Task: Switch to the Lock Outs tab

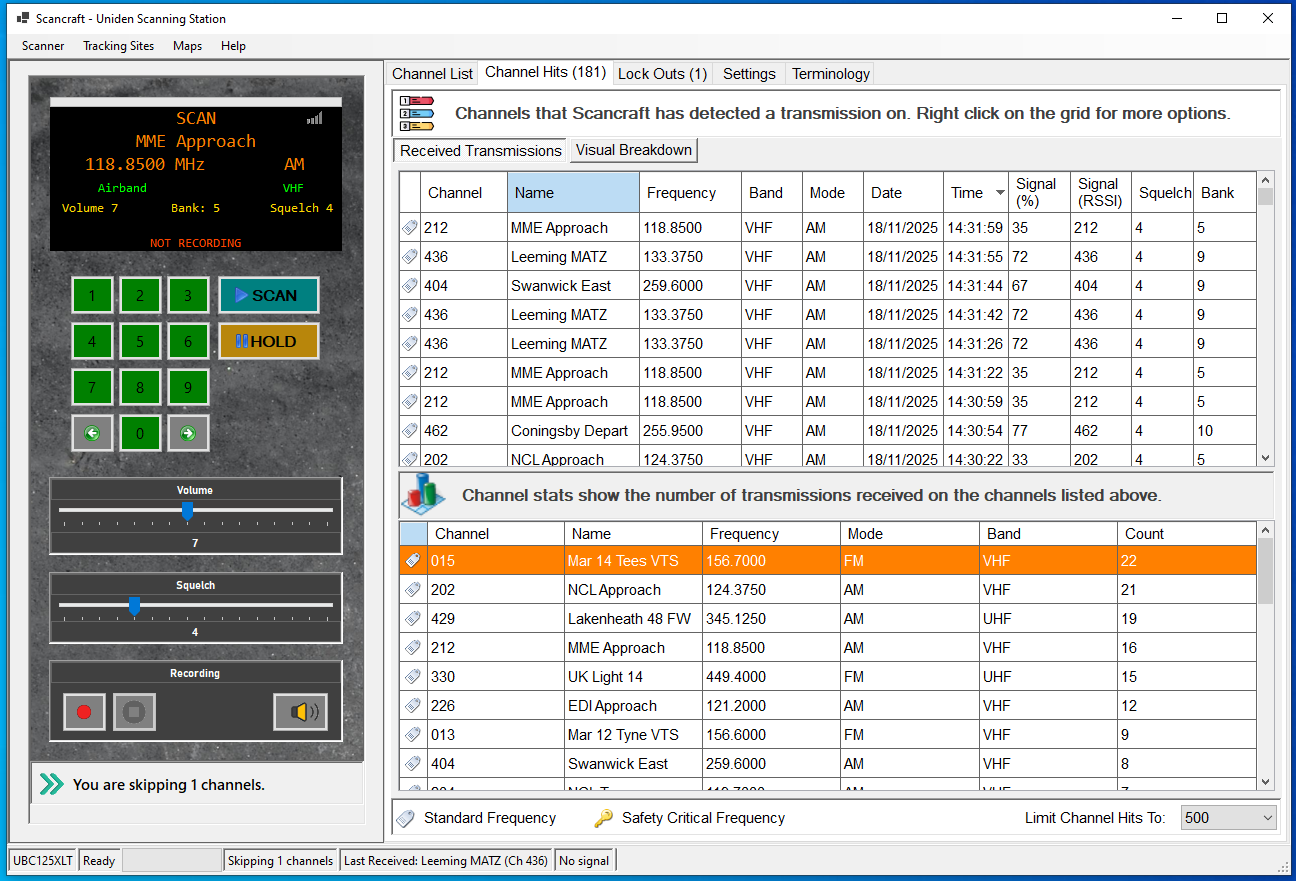Action: point(661,74)
